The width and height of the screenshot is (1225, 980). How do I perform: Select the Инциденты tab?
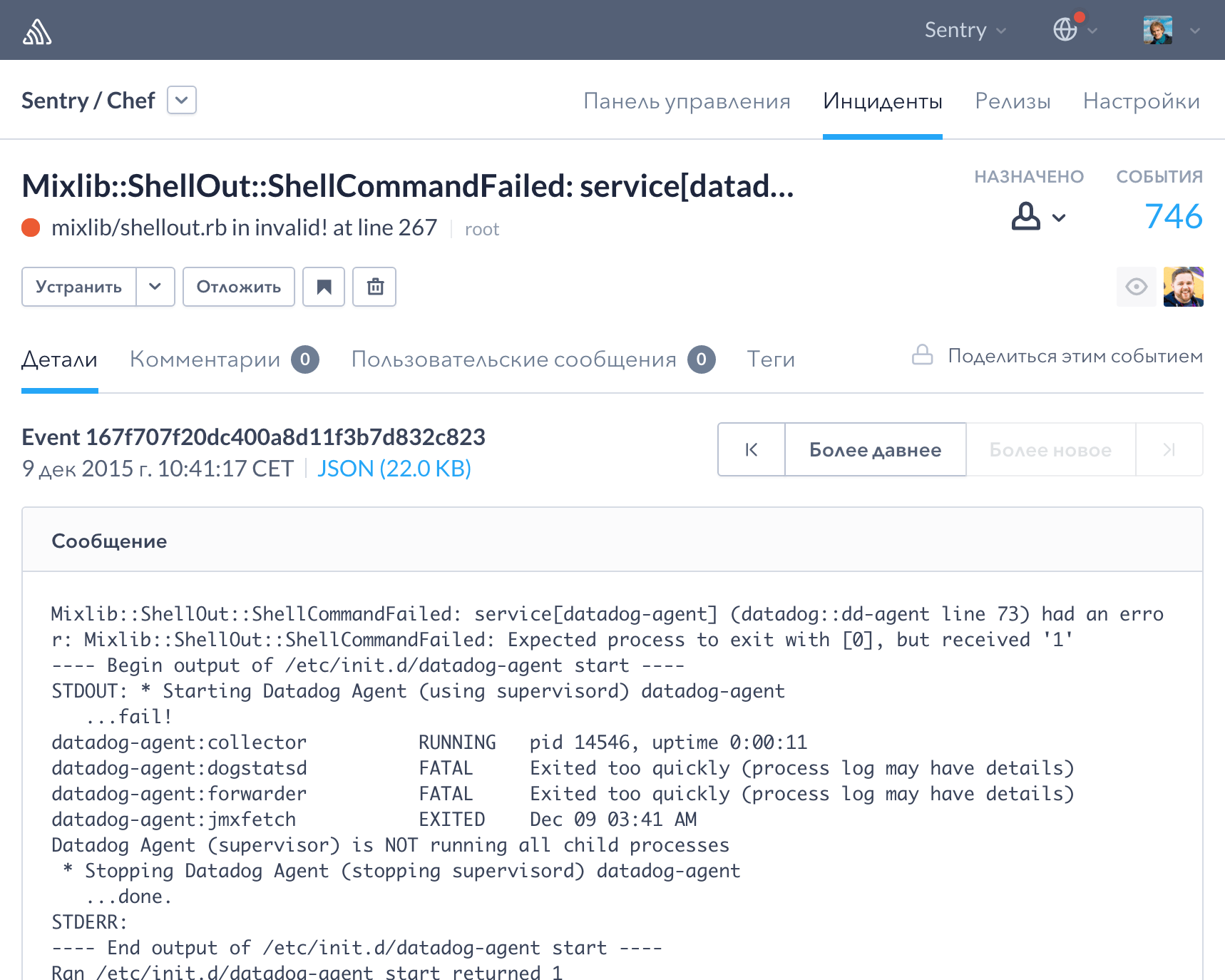(x=883, y=101)
